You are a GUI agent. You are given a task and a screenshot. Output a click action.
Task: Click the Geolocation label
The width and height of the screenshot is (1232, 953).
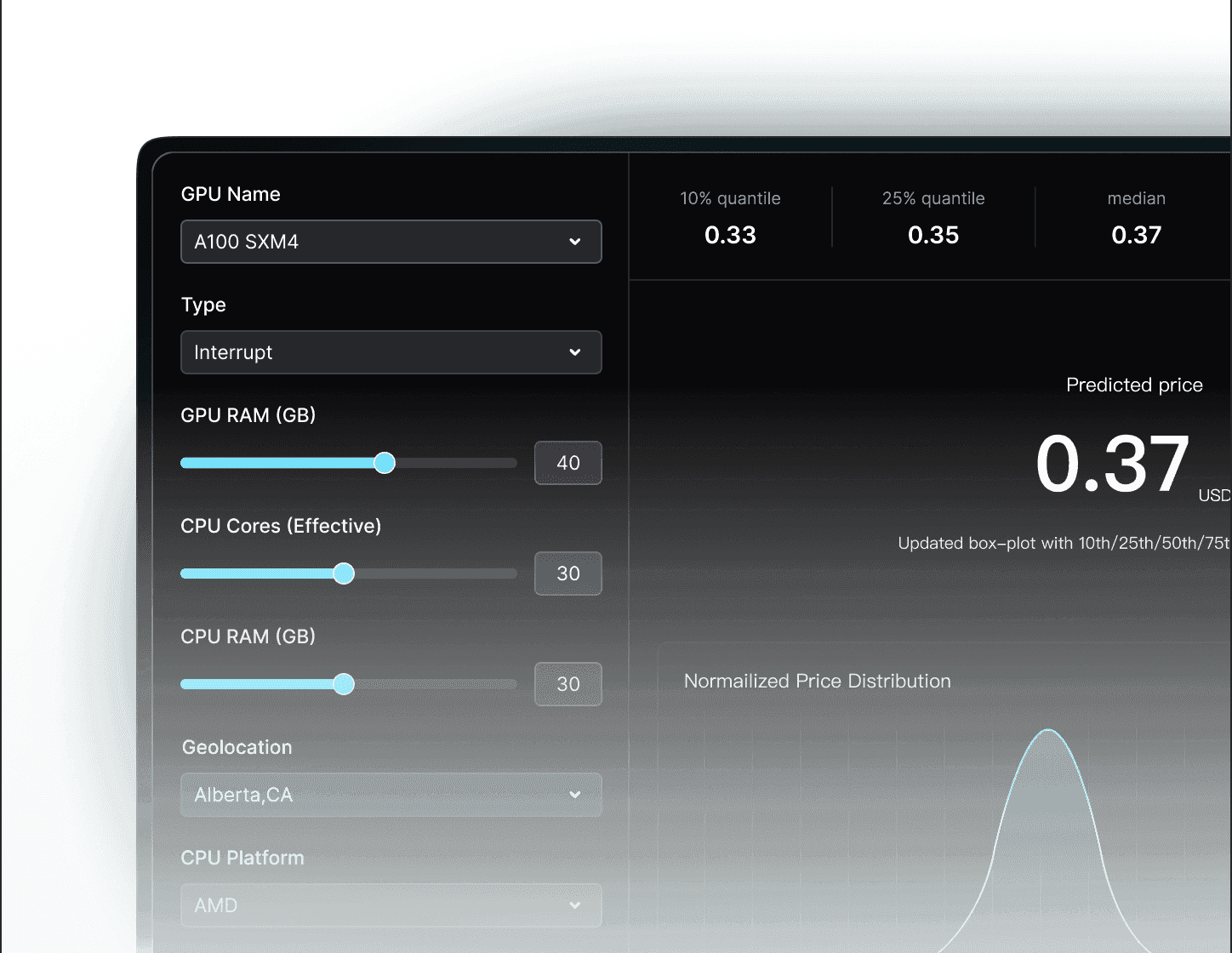point(237,747)
